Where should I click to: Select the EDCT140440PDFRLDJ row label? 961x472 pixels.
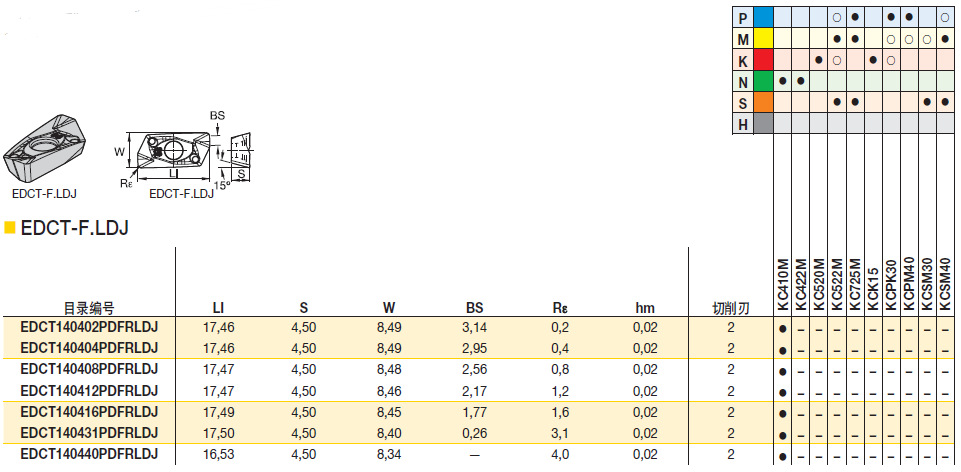(x=89, y=454)
